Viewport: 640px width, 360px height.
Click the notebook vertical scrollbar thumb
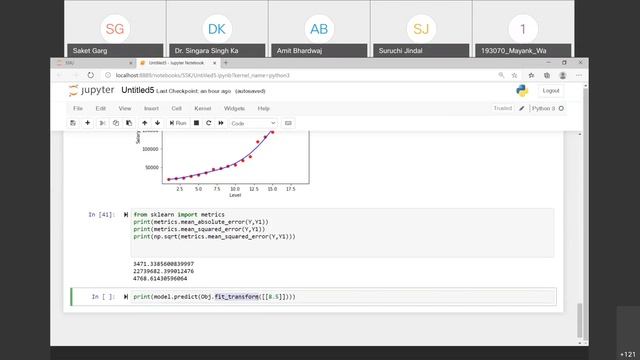coord(580,320)
